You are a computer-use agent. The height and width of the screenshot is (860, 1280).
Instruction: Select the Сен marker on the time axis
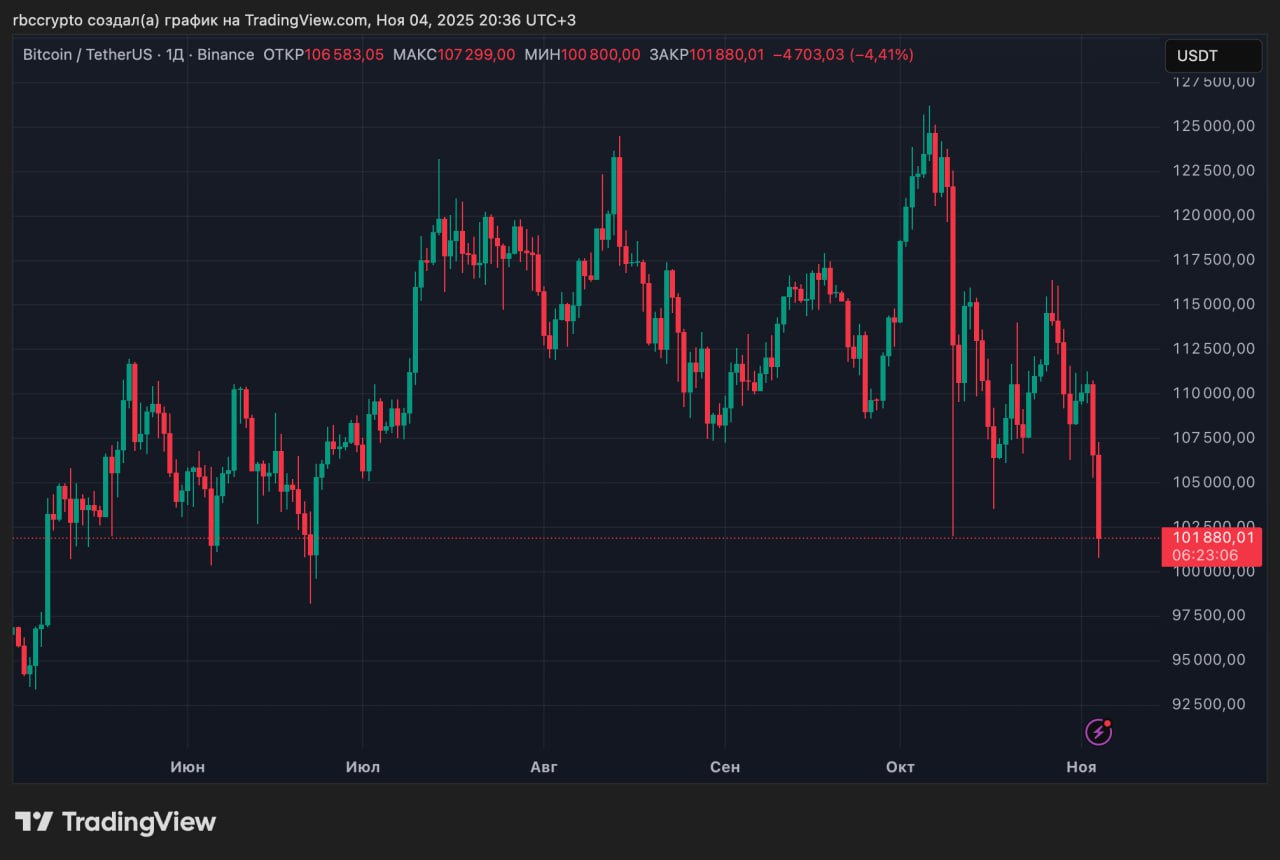(724, 767)
